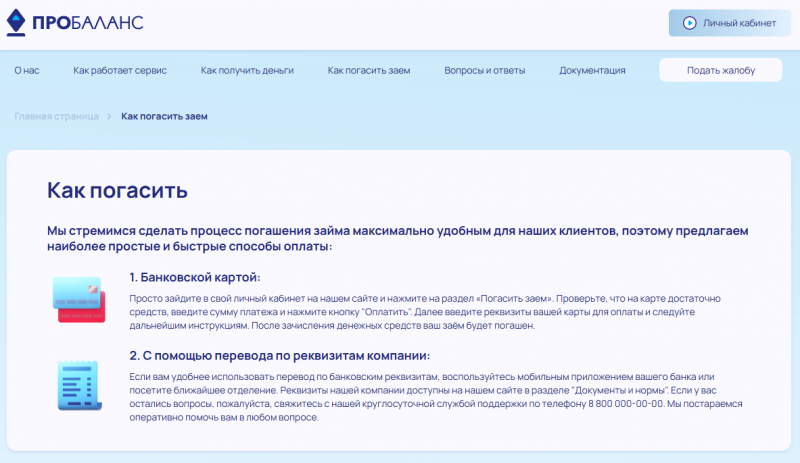The width and height of the screenshot is (800, 463).
Task: Open Как получить деньги page
Action: click(247, 70)
